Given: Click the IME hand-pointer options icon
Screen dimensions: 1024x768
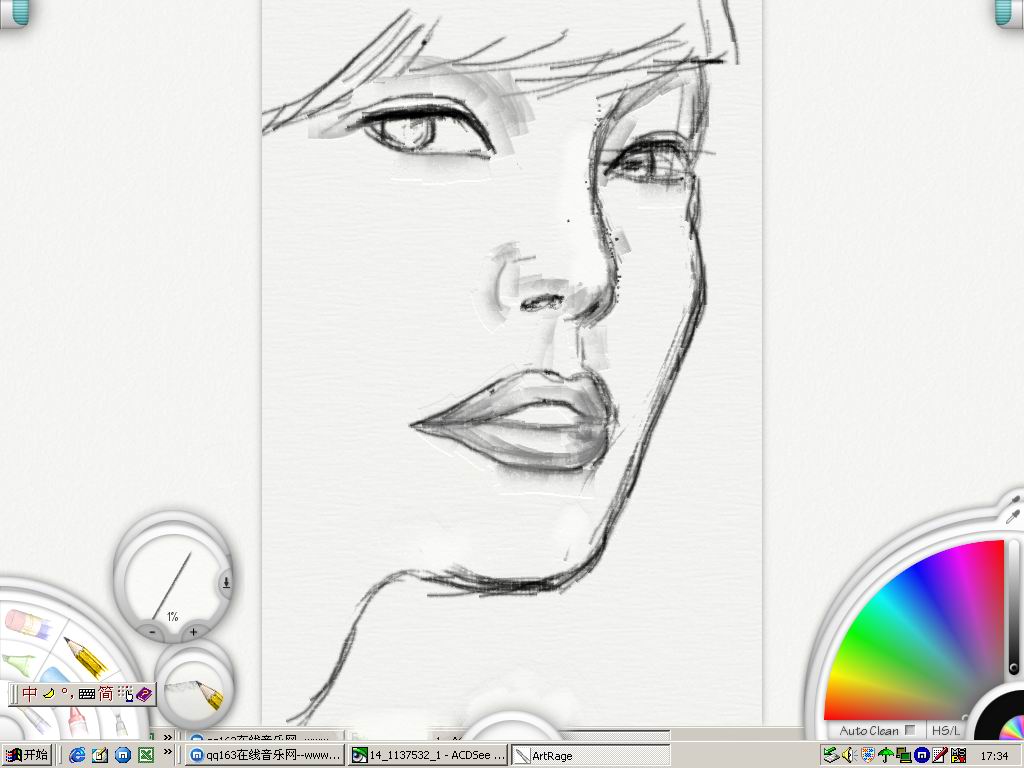Looking at the screenshot, I should point(125,694).
